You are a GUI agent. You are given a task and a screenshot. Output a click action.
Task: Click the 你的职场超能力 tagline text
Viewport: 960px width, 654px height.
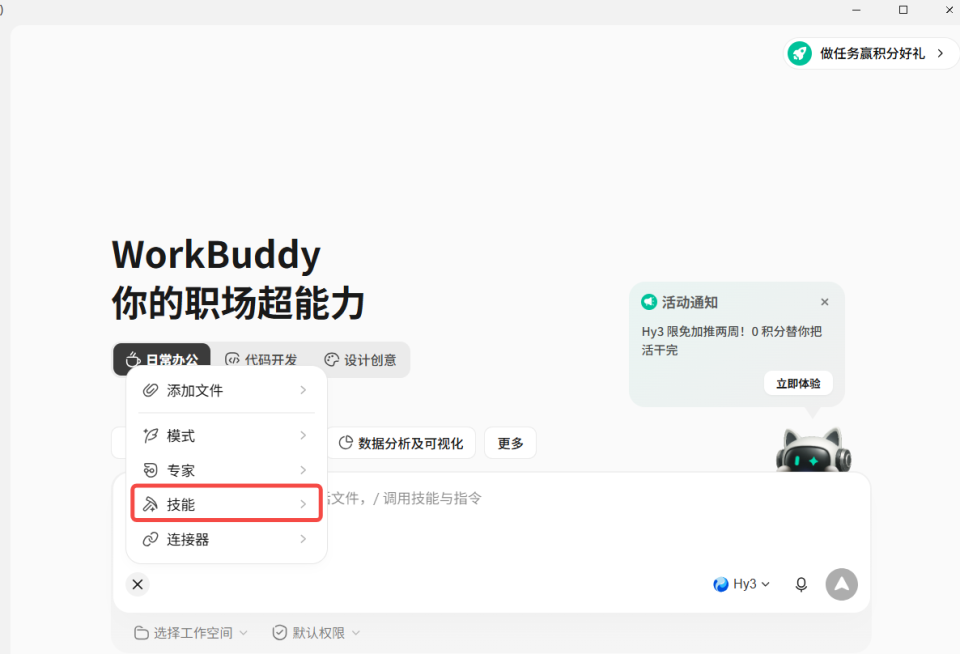point(238,303)
